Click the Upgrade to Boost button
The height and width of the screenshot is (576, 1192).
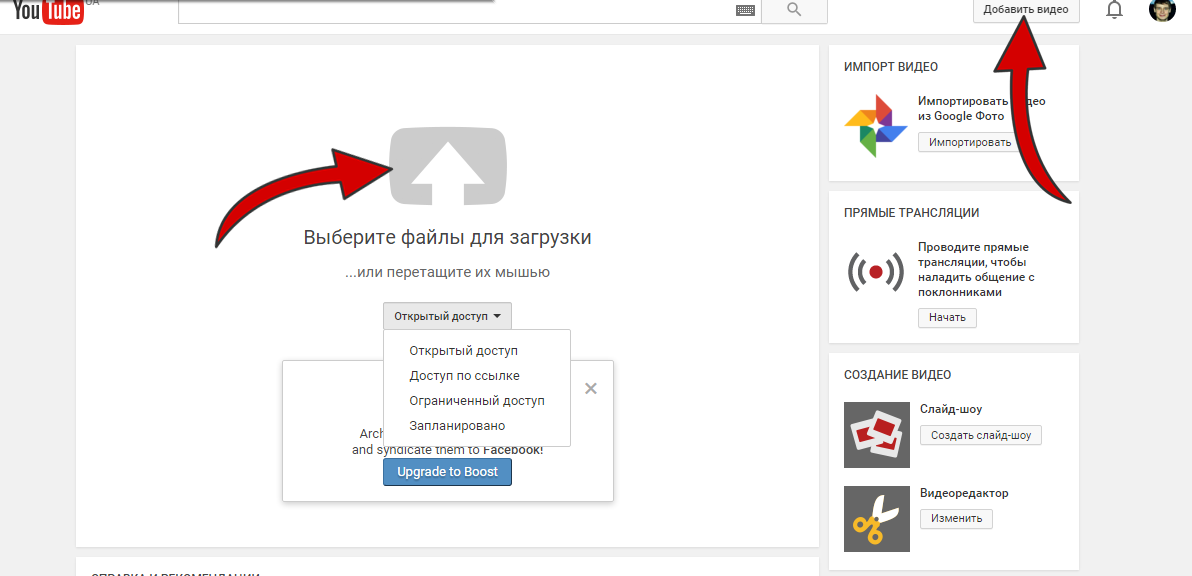tap(448, 472)
